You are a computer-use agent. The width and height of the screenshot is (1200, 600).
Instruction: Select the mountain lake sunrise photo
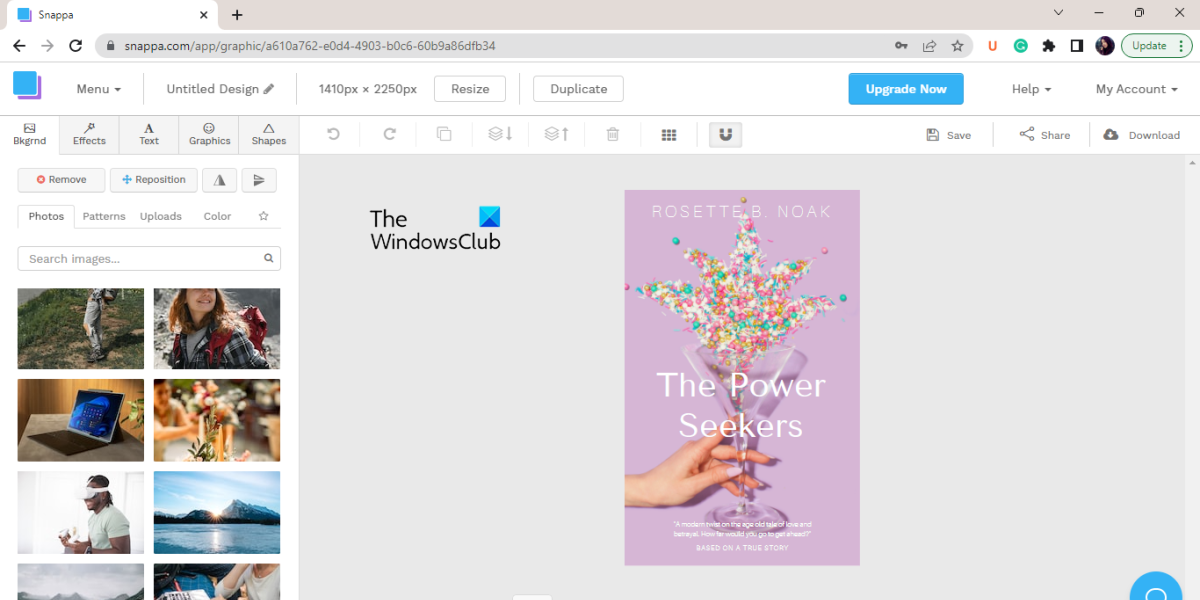217,513
